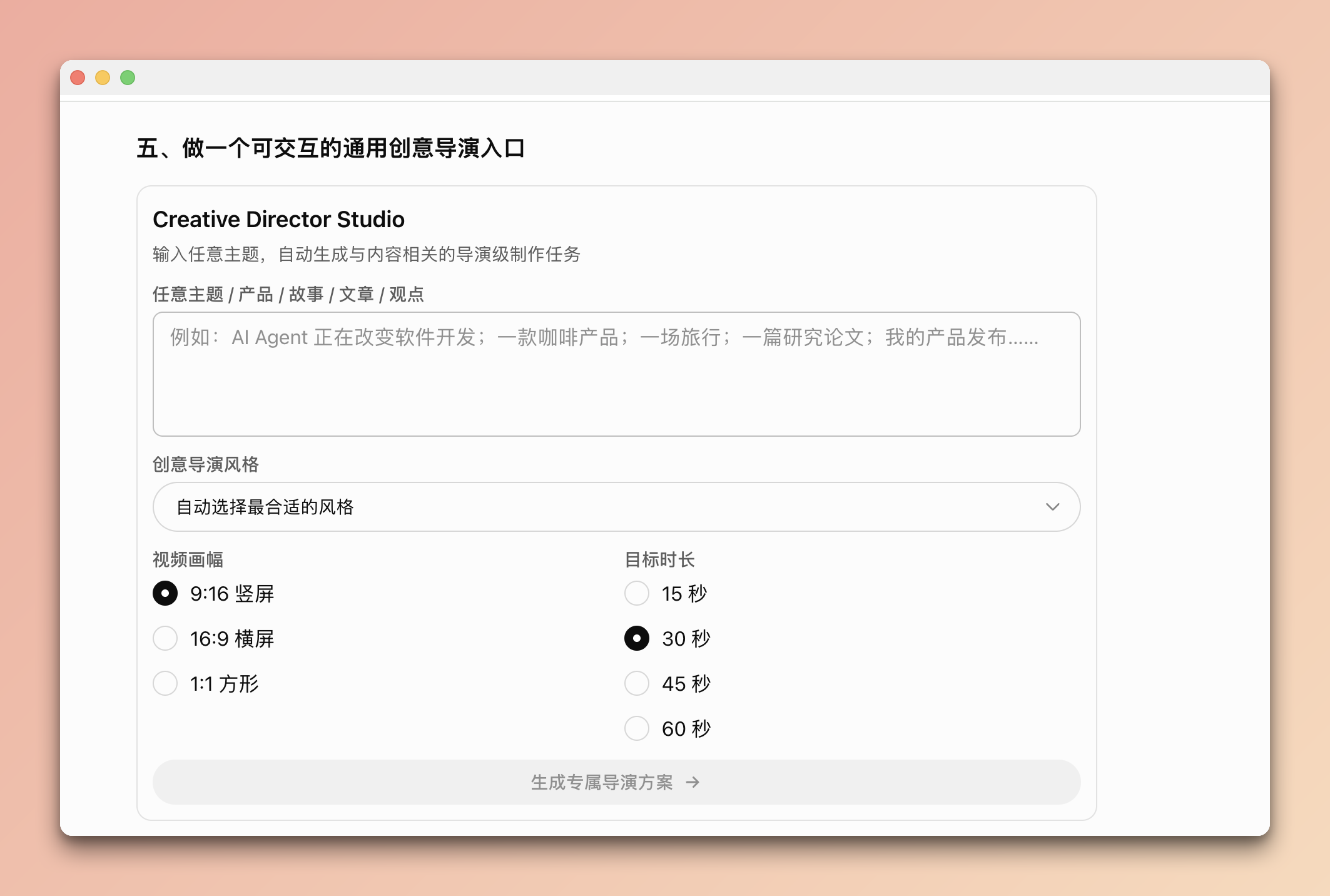
Task: Click heading 五、做一个可交互的通用创意导演入口
Action: coord(331,148)
